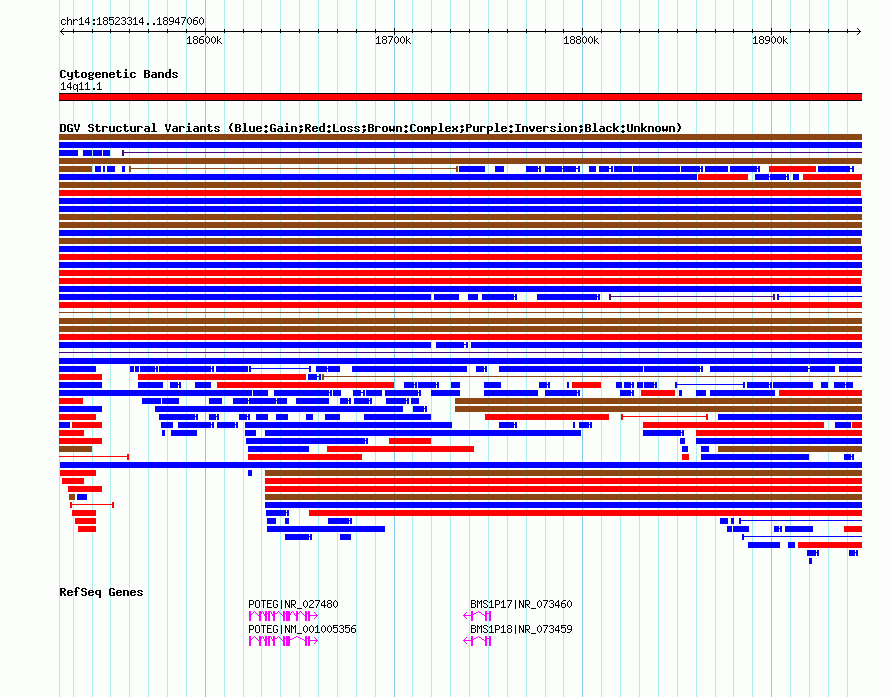Click the magenta gene glyph under BMS1P17|NR_073460
This screenshot has width=890, height=697.
pos(477,616)
